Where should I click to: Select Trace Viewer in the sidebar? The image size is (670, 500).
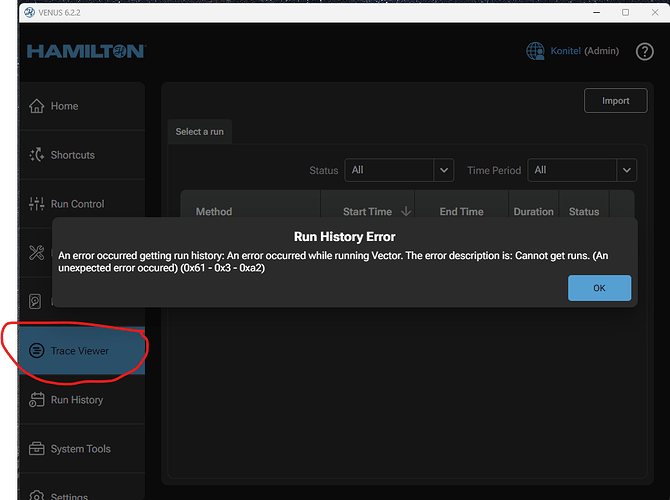pos(82,351)
